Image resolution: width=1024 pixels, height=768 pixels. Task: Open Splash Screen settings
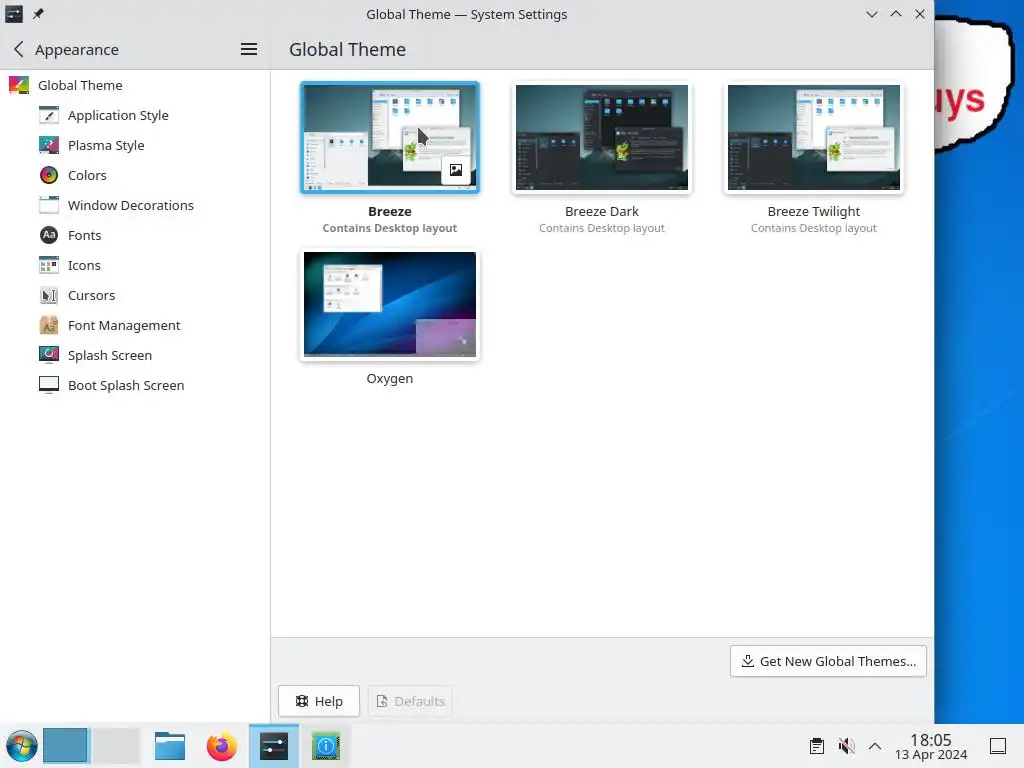click(110, 355)
